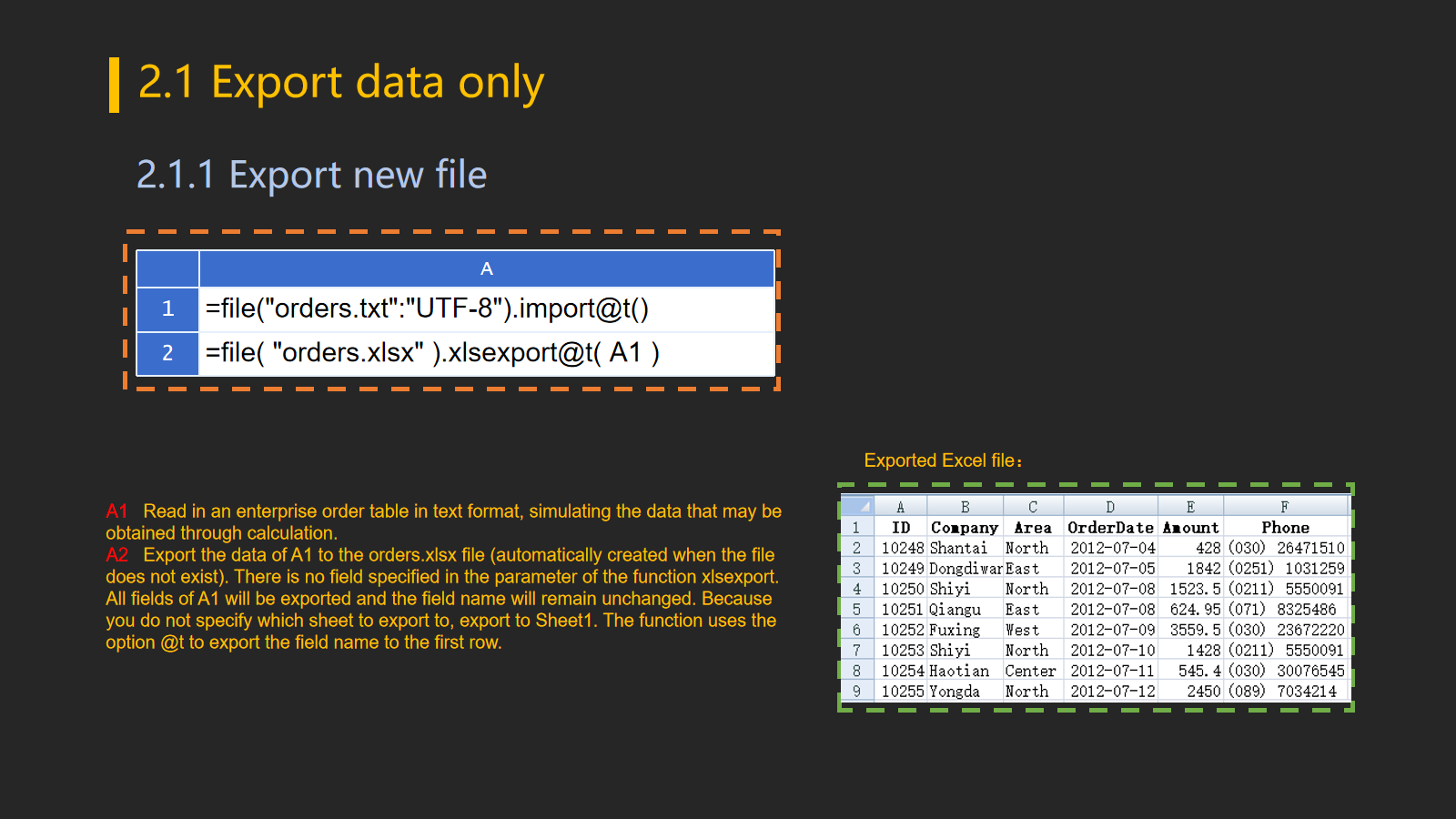This screenshot has width=1456, height=819.
Task: Select the cell containing the xlsexport formula
Action: point(486,353)
